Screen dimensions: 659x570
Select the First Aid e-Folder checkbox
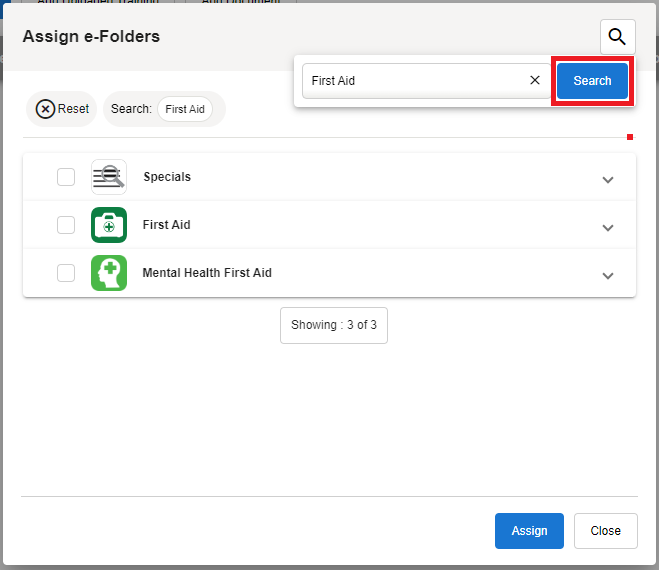click(x=66, y=225)
